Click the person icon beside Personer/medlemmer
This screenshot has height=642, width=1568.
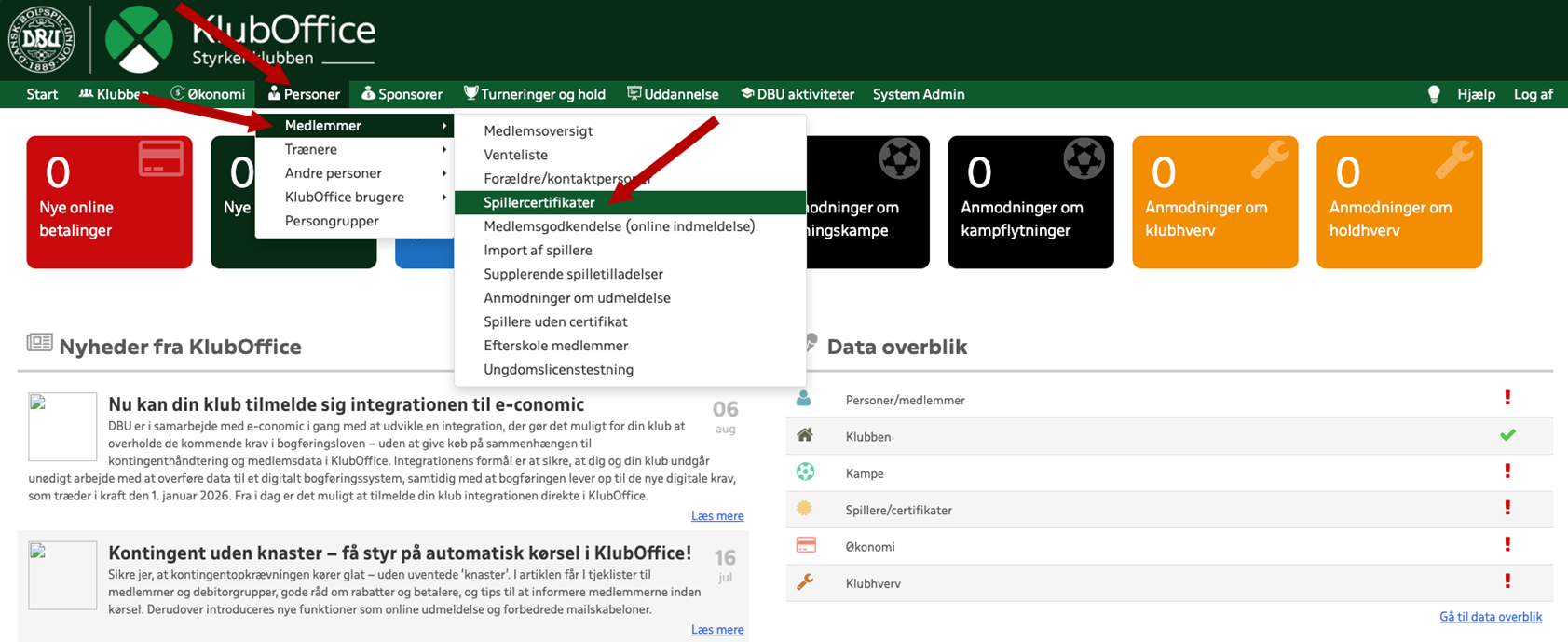pos(804,399)
